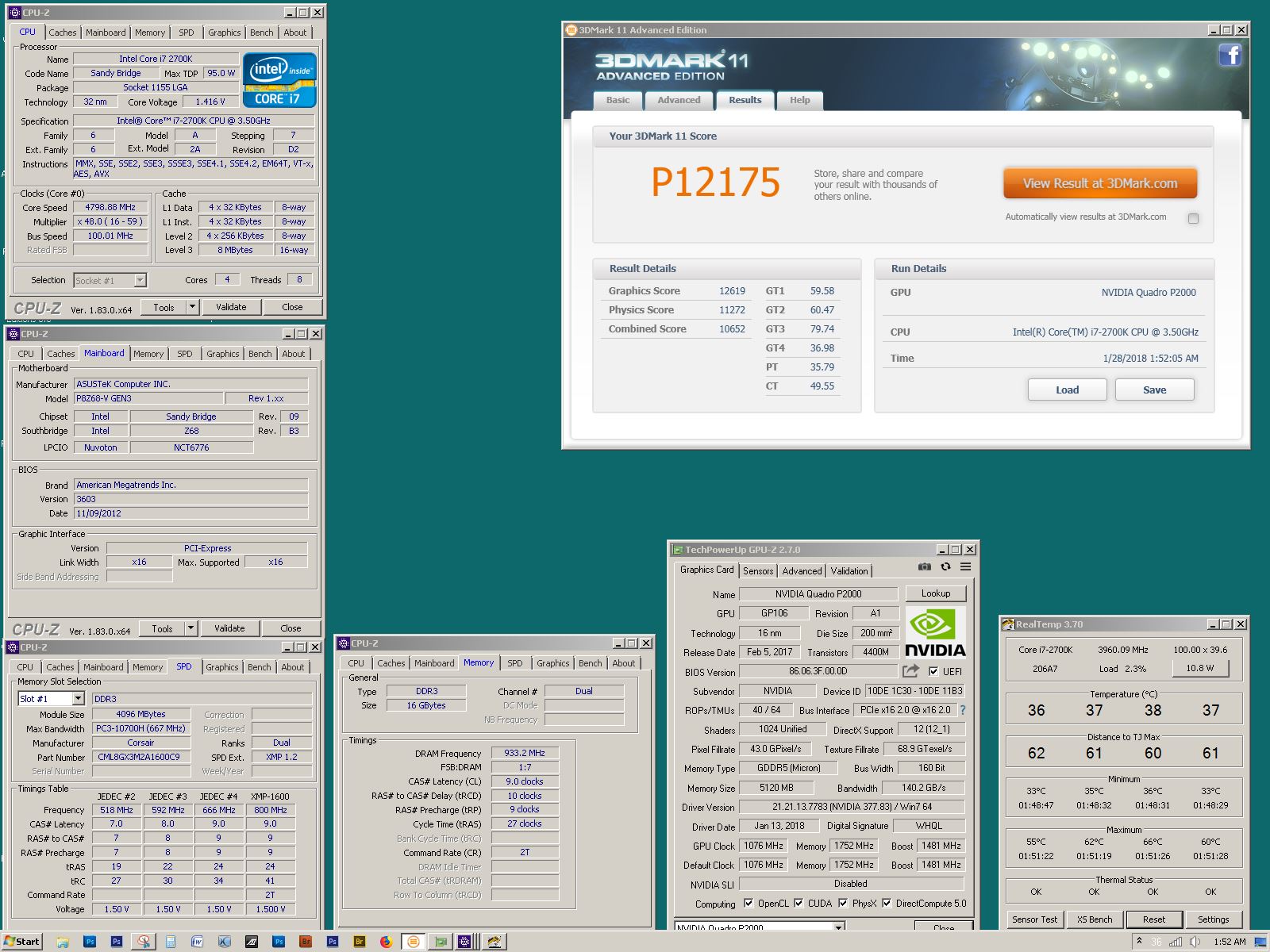Click the 3DMark 11 title bar icon

571,30
